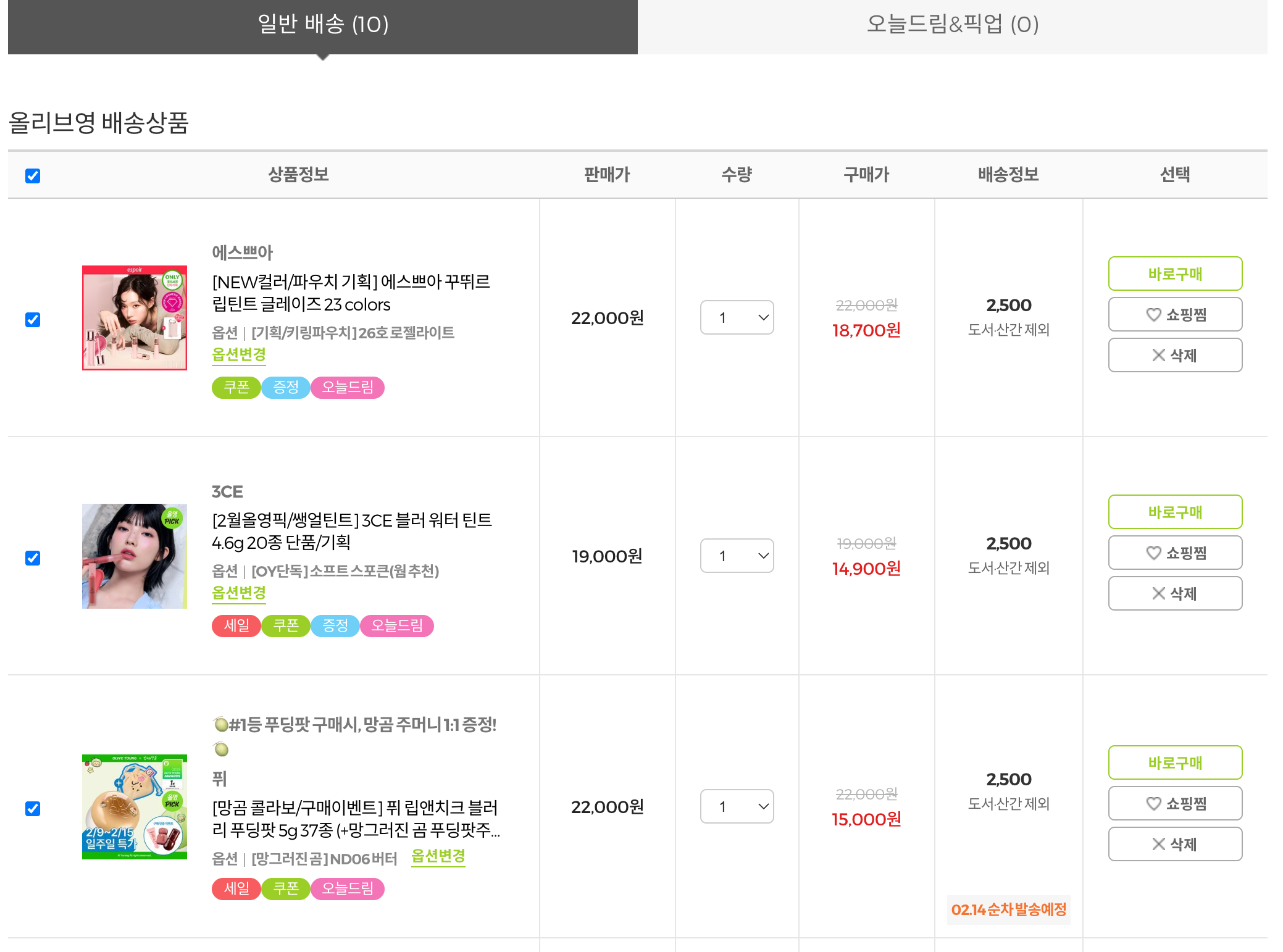Click the 쿠폰 badge on espoir item
Image resolution: width=1283 pixels, height=952 pixels.
[x=236, y=388]
